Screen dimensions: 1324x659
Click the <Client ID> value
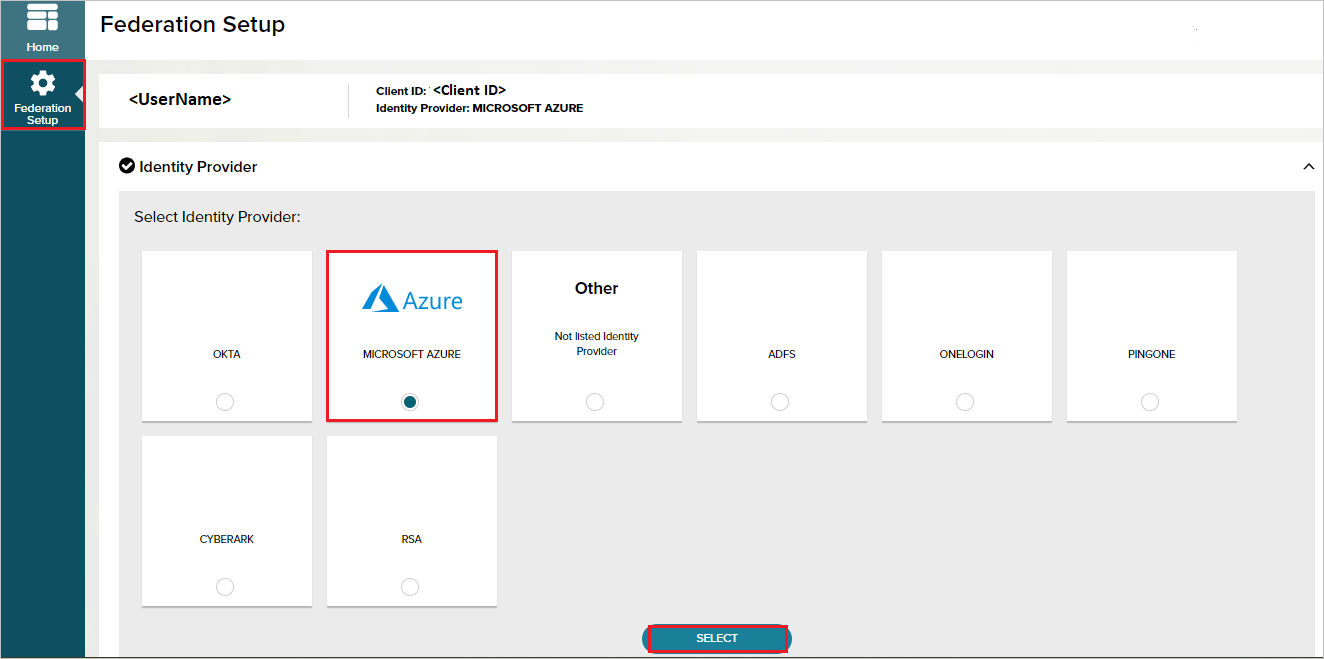[469, 90]
